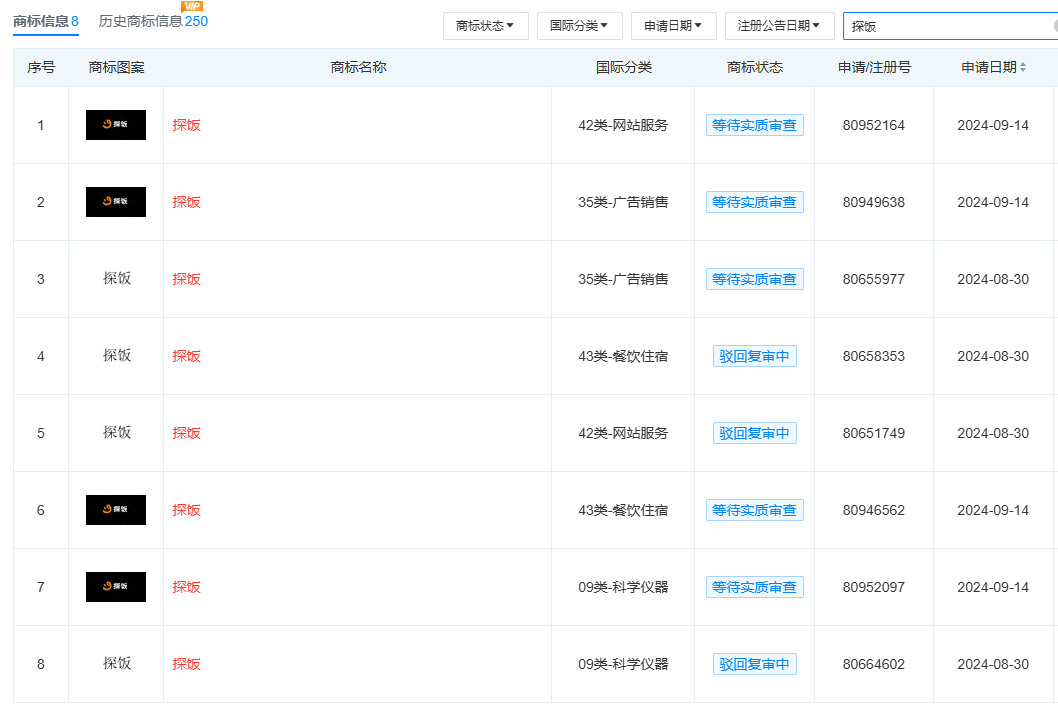This screenshot has width=1058, height=706.
Task: Open the 探饭 name link in row 4
Action: point(186,356)
